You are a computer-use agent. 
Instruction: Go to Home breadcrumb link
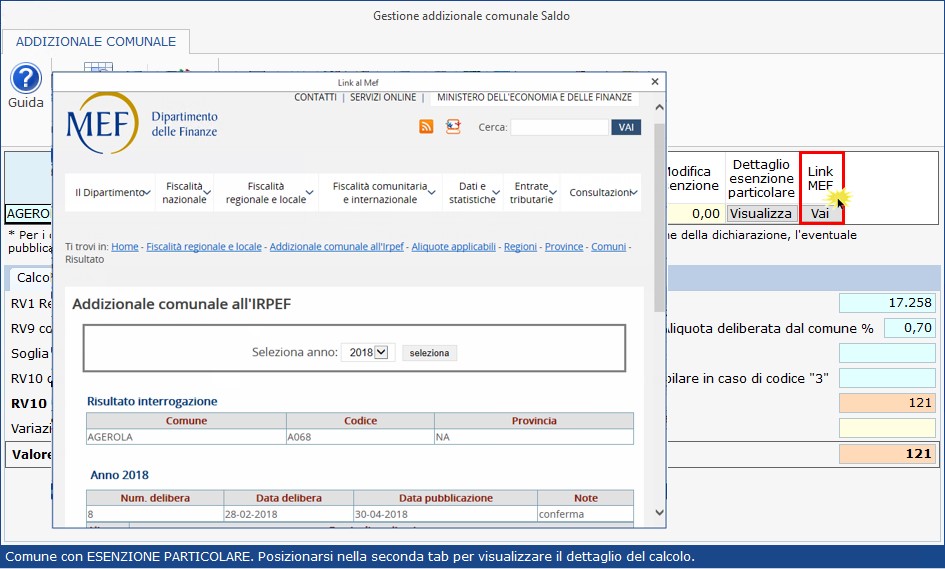[125, 247]
